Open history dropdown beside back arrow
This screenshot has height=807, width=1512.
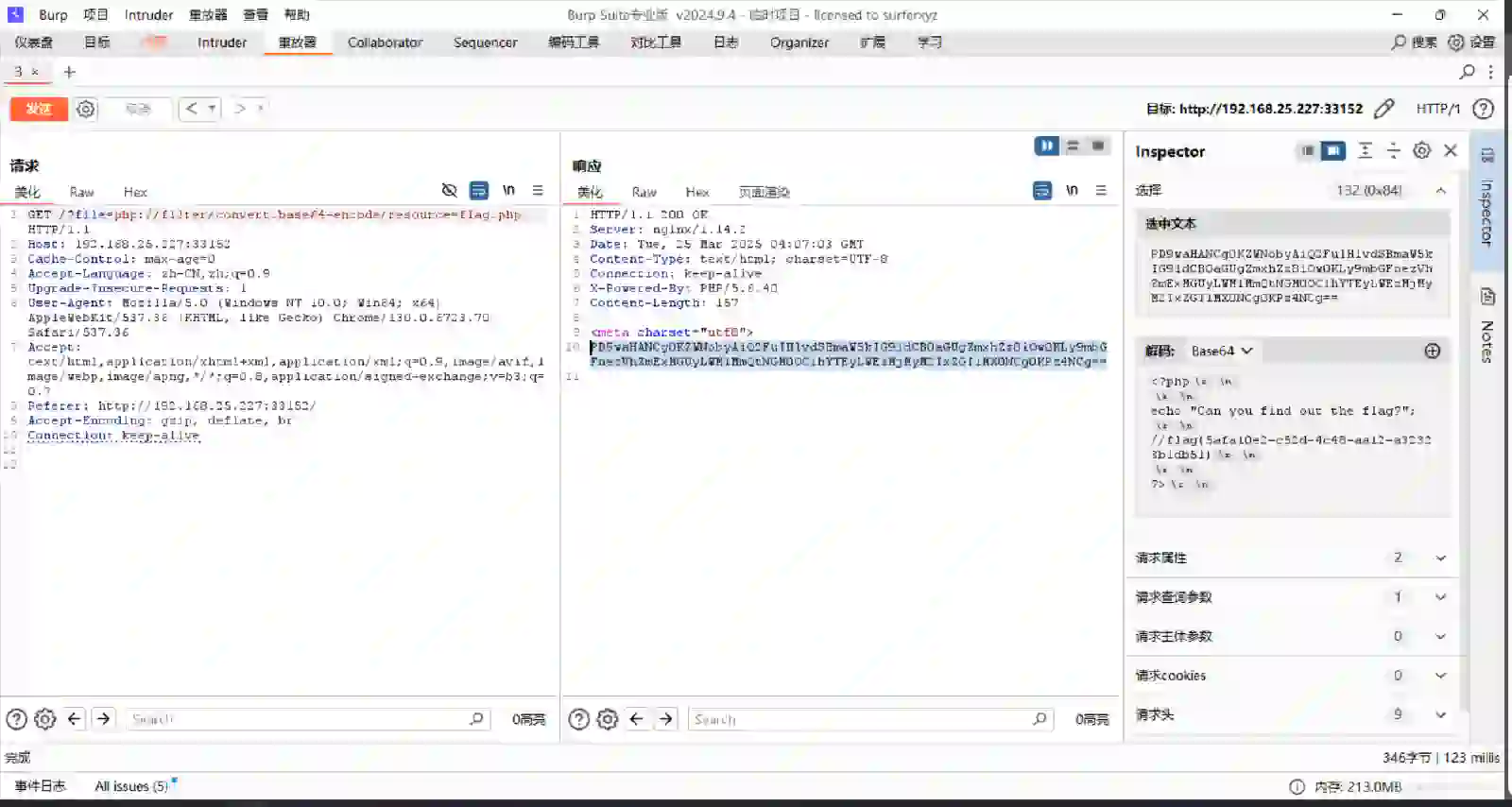tap(212, 109)
